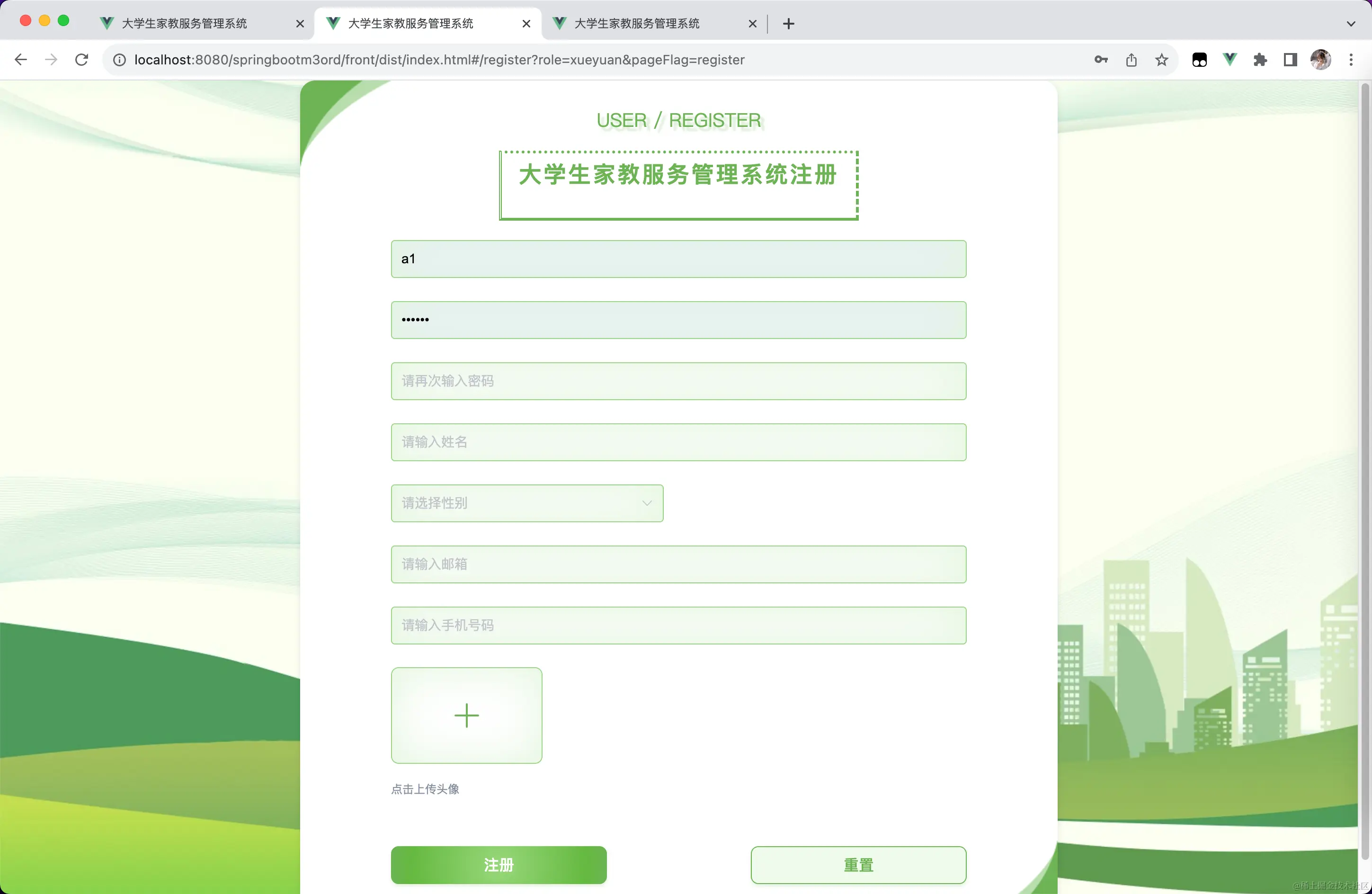1372x894 pixels.
Task: Toggle the browser side panel icon
Action: pyautogui.click(x=1290, y=60)
